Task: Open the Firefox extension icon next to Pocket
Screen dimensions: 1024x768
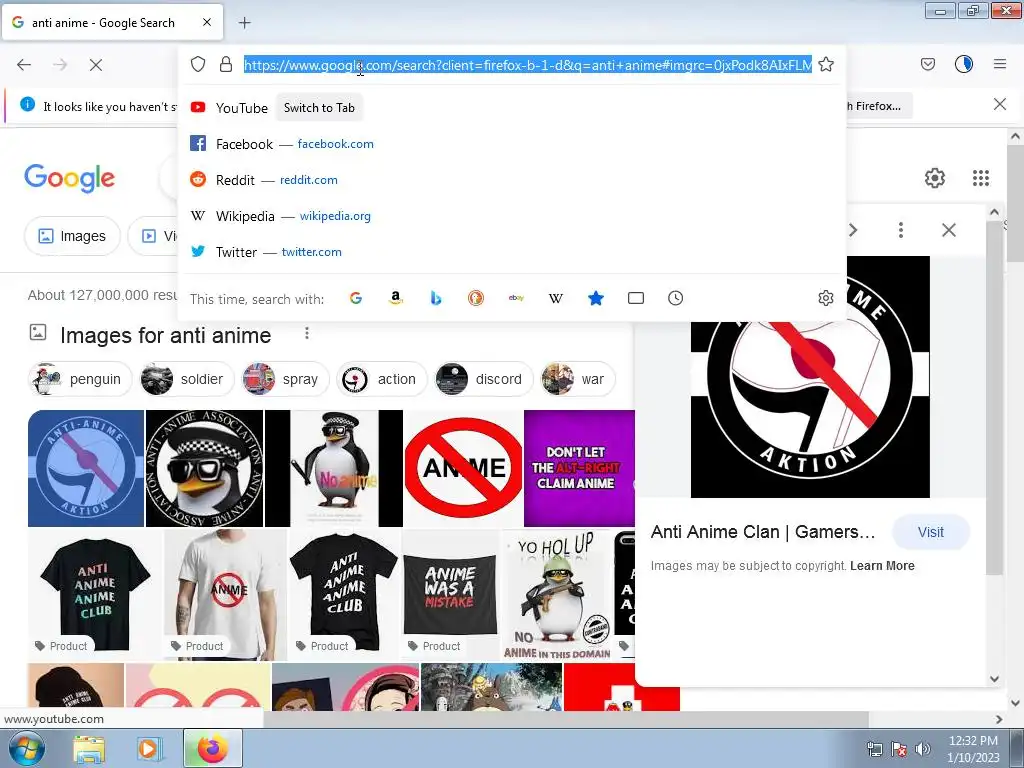Action: [x=964, y=64]
